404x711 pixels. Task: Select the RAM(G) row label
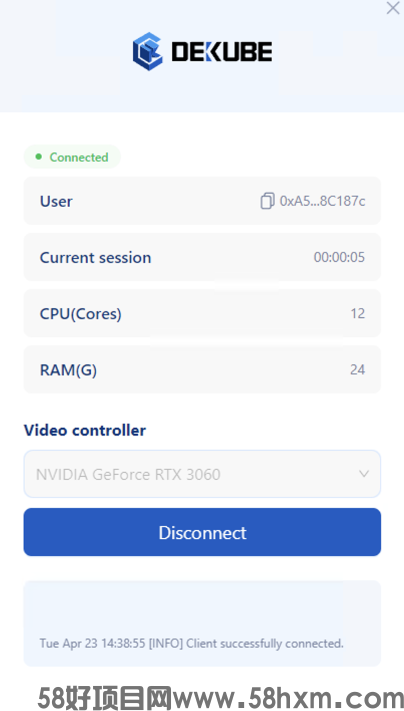click(x=68, y=370)
